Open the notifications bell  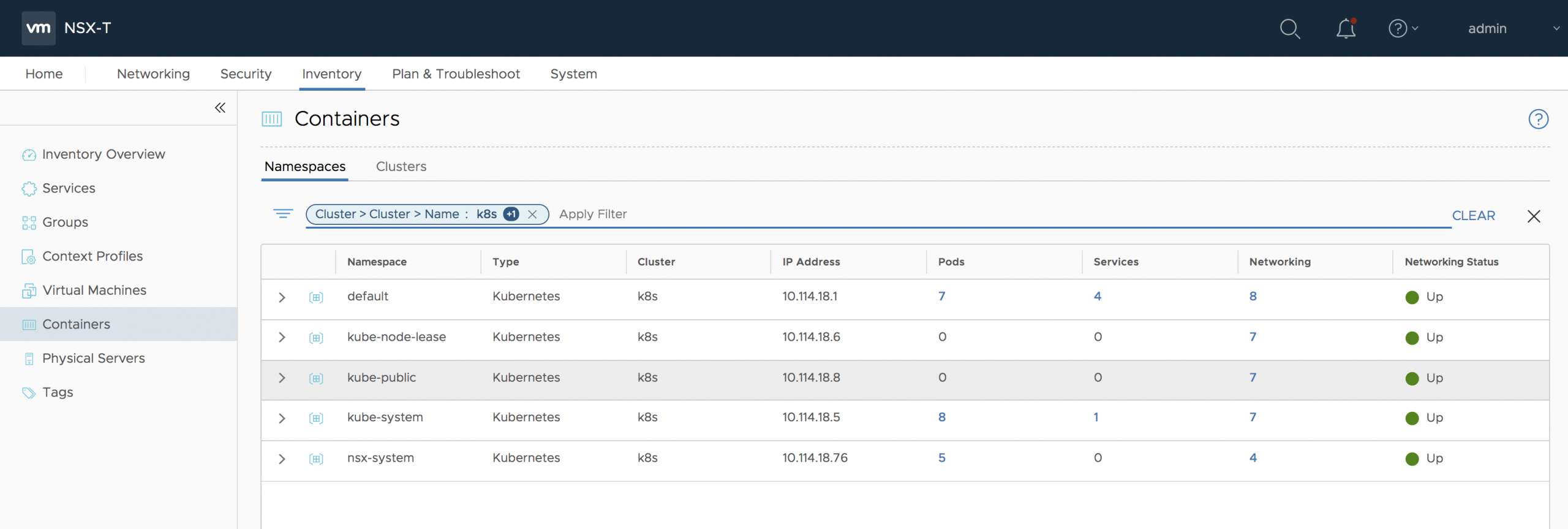point(1346,29)
